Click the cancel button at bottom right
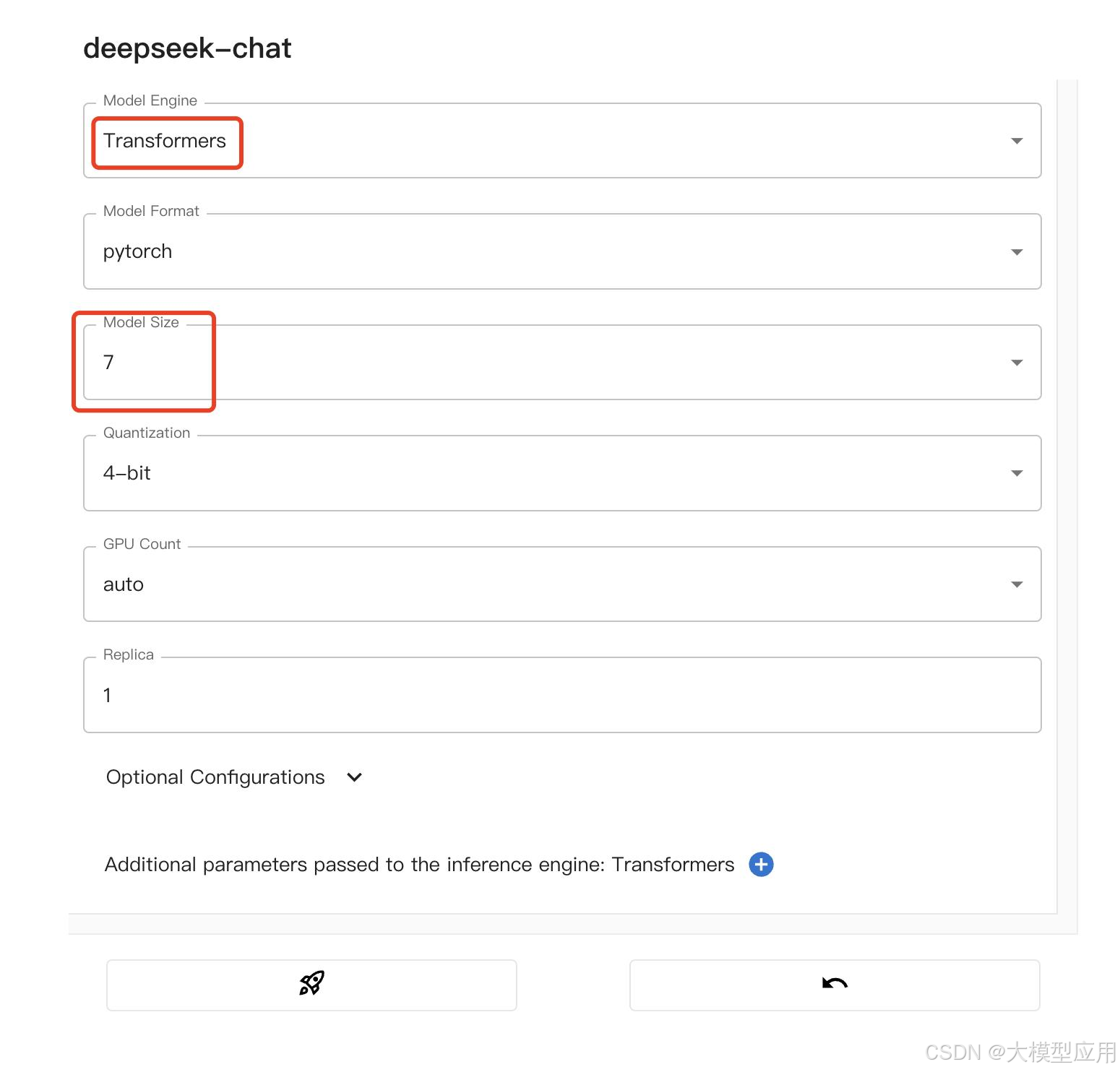Viewport: 1120px width, 1072px height. 834,984
